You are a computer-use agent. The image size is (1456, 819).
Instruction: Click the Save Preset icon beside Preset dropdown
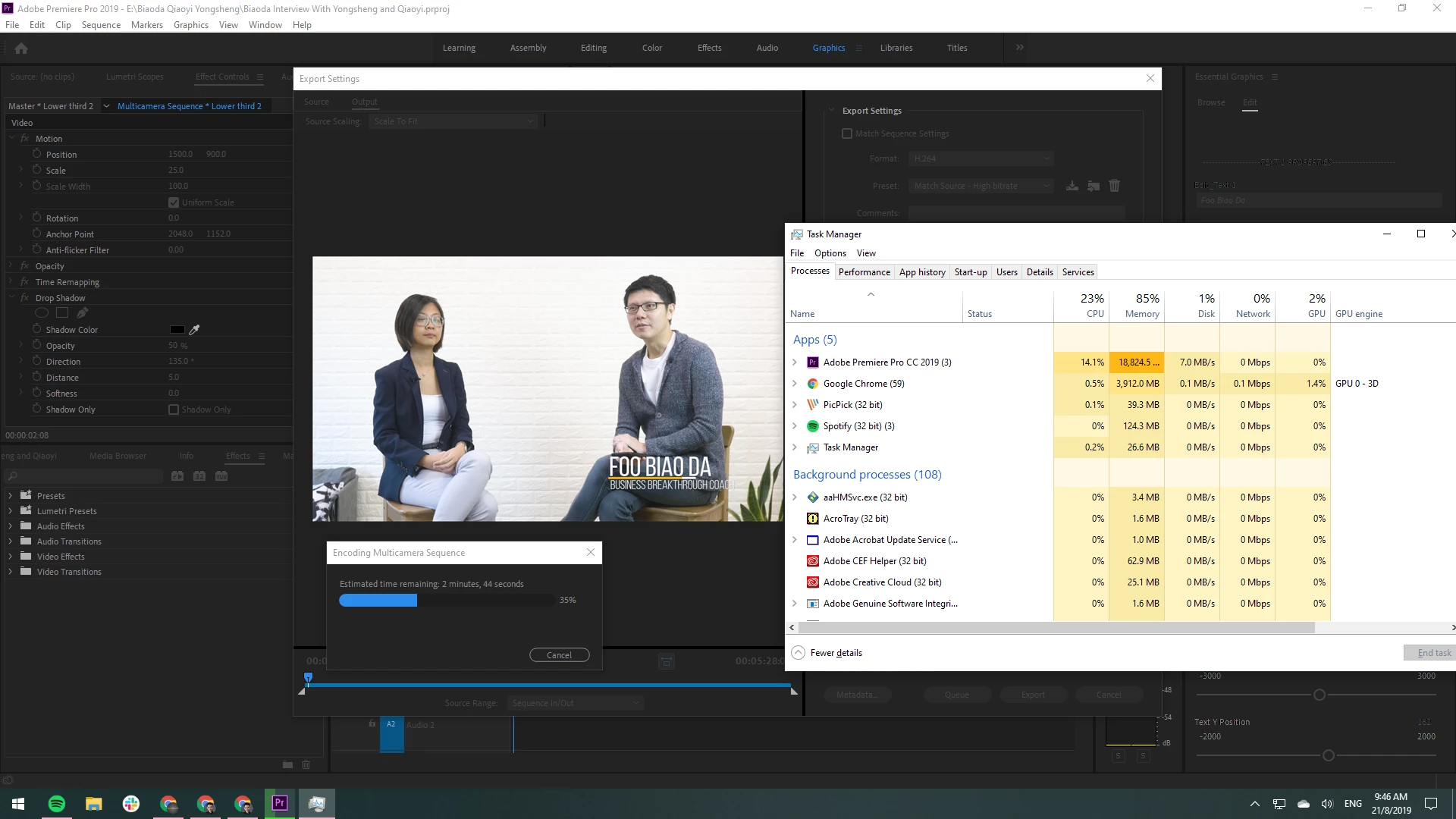tap(1072, 186)
